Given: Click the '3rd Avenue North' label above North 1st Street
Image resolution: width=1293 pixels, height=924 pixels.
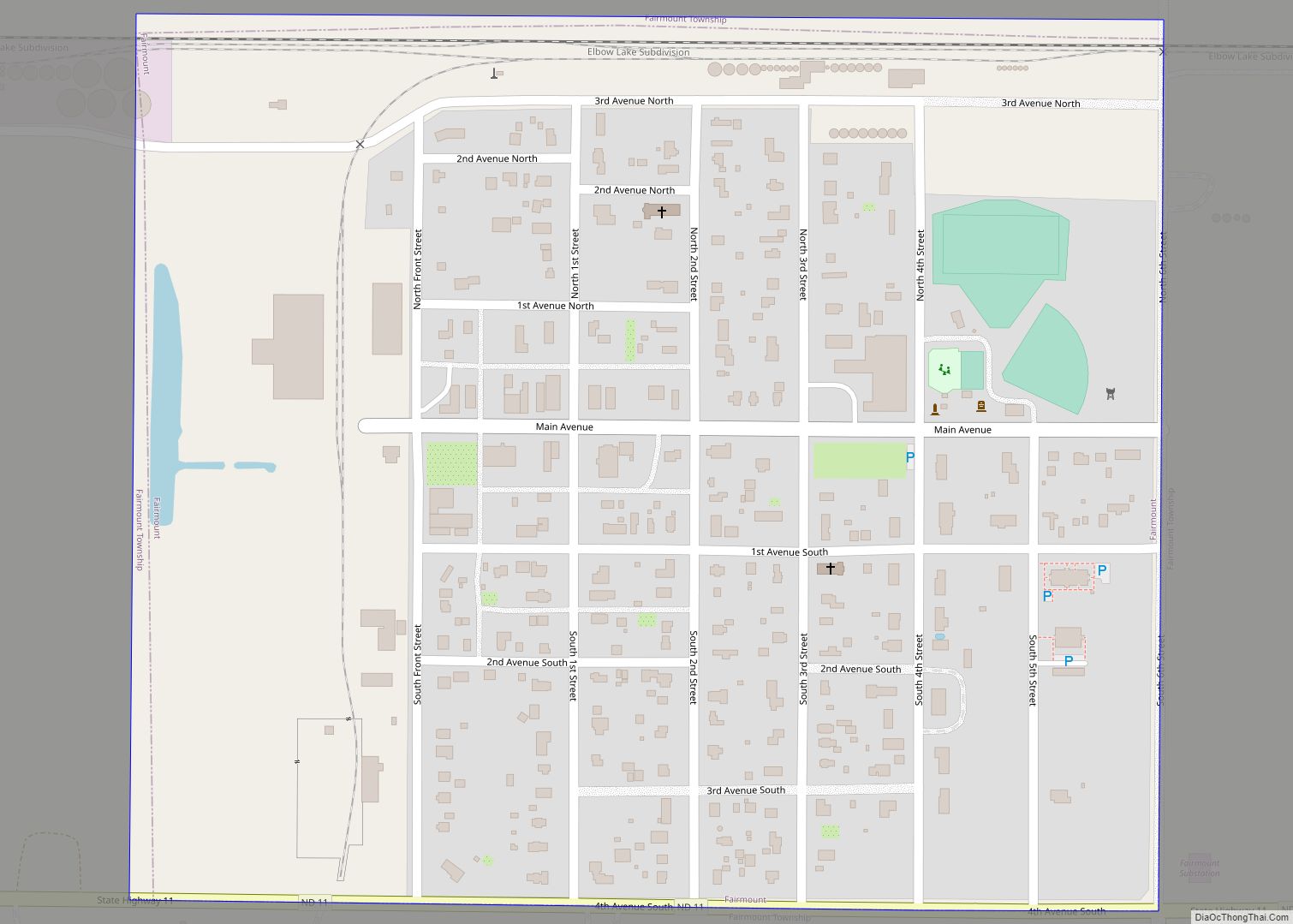Looking at the screenshot, I should tap(634, 101).
